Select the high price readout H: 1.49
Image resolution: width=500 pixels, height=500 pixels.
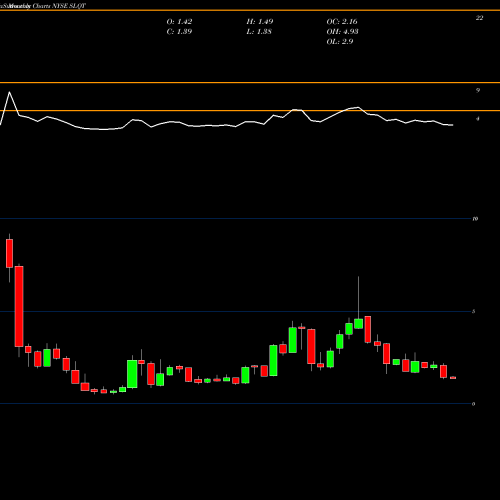tap(260, 22)
